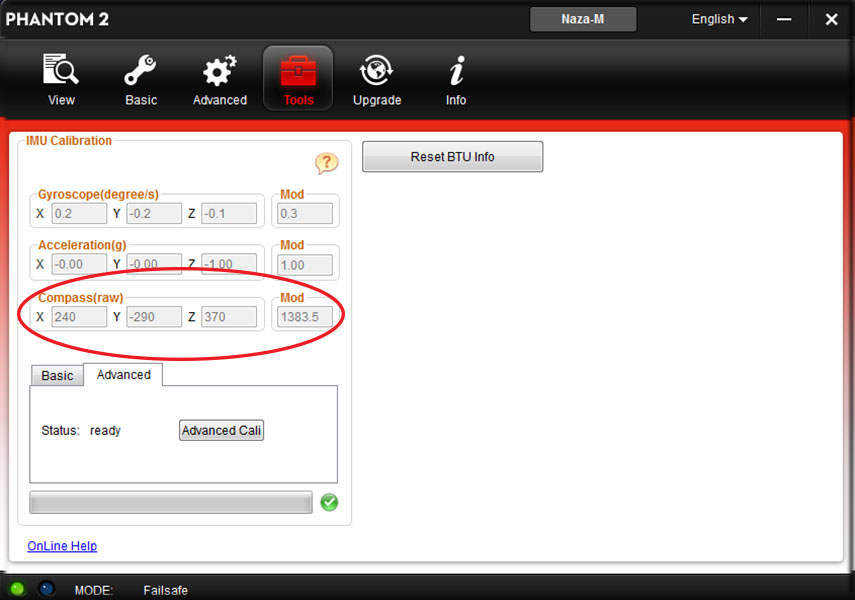Click the Compass Z value 370
855x600 pixels.
pyautogui.click(x=229, y=316)
